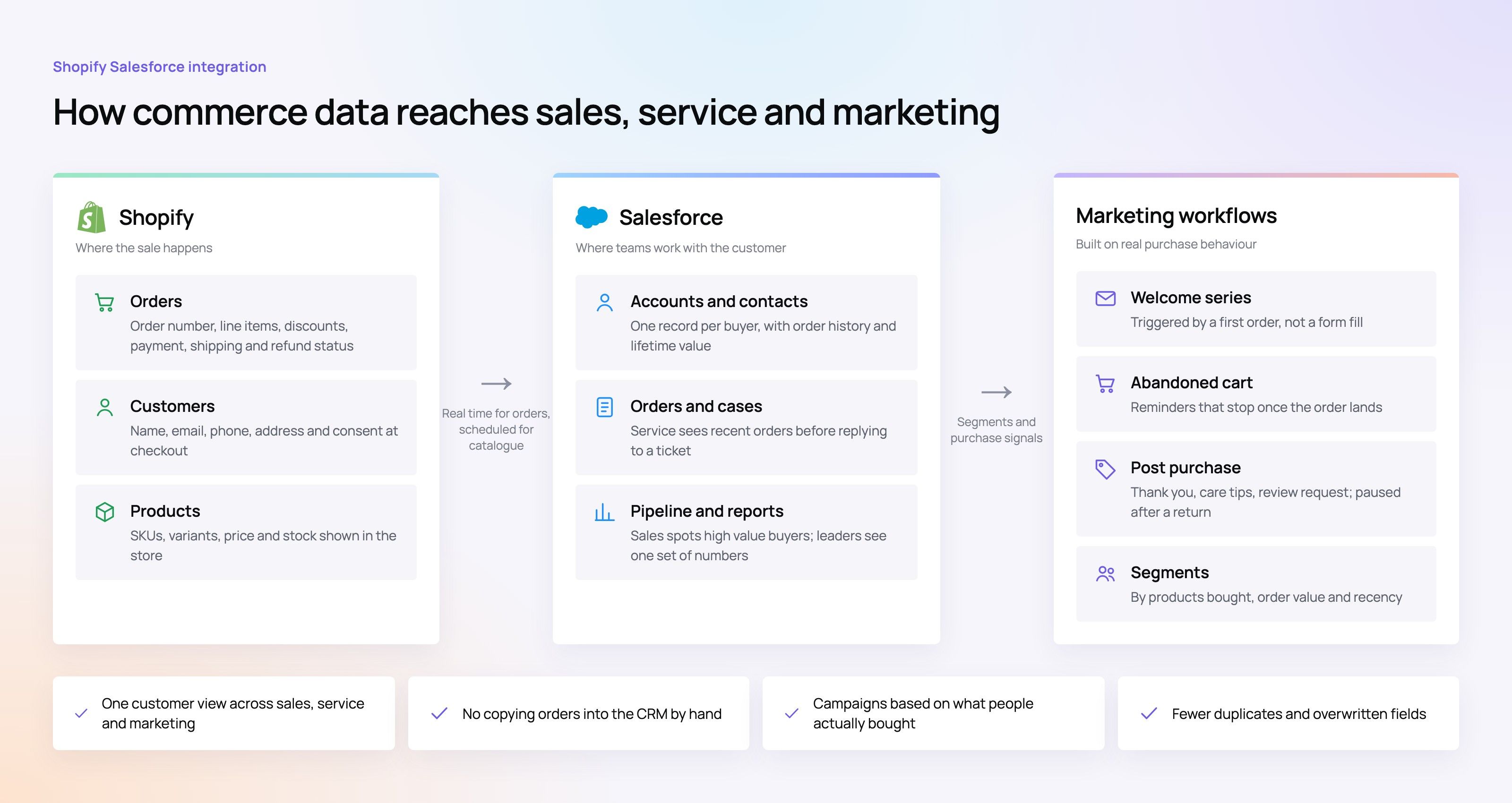Viewport: 1512px width, 803px height.
Task: Click the Marketing workflows panel title
Action: tap(1176, 216)
